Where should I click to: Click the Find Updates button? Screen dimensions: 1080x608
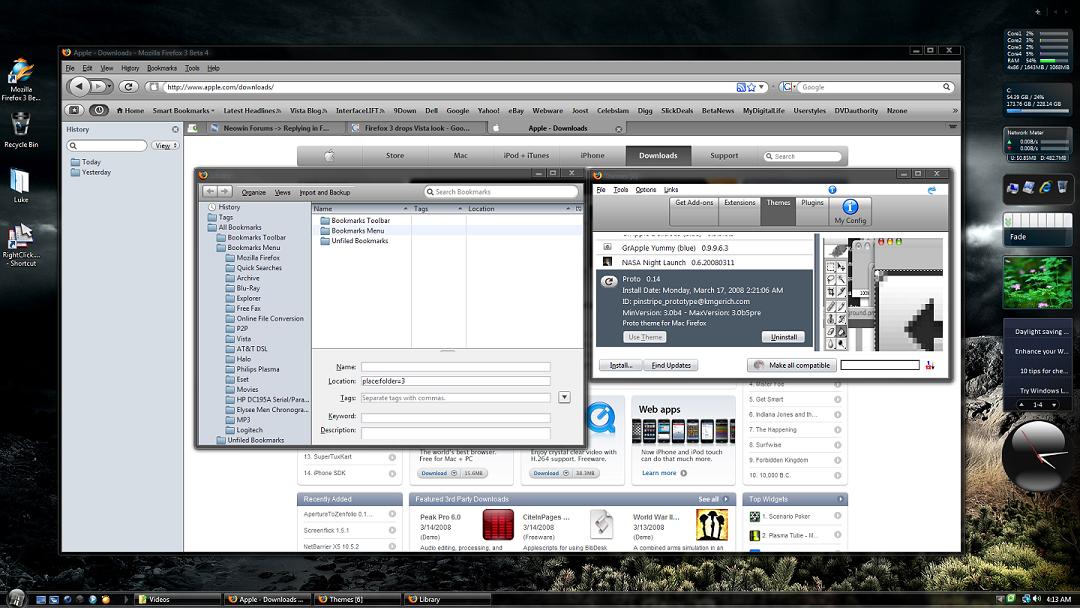click(x=671, y=365)
